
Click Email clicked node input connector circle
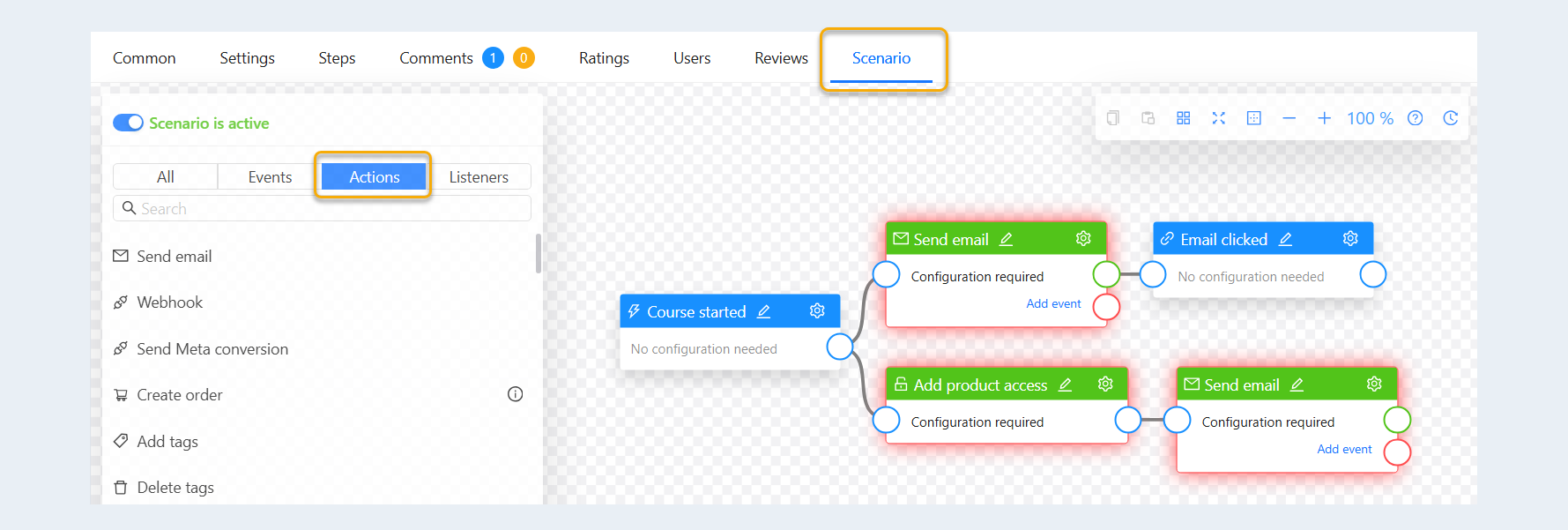point(1153,274)
